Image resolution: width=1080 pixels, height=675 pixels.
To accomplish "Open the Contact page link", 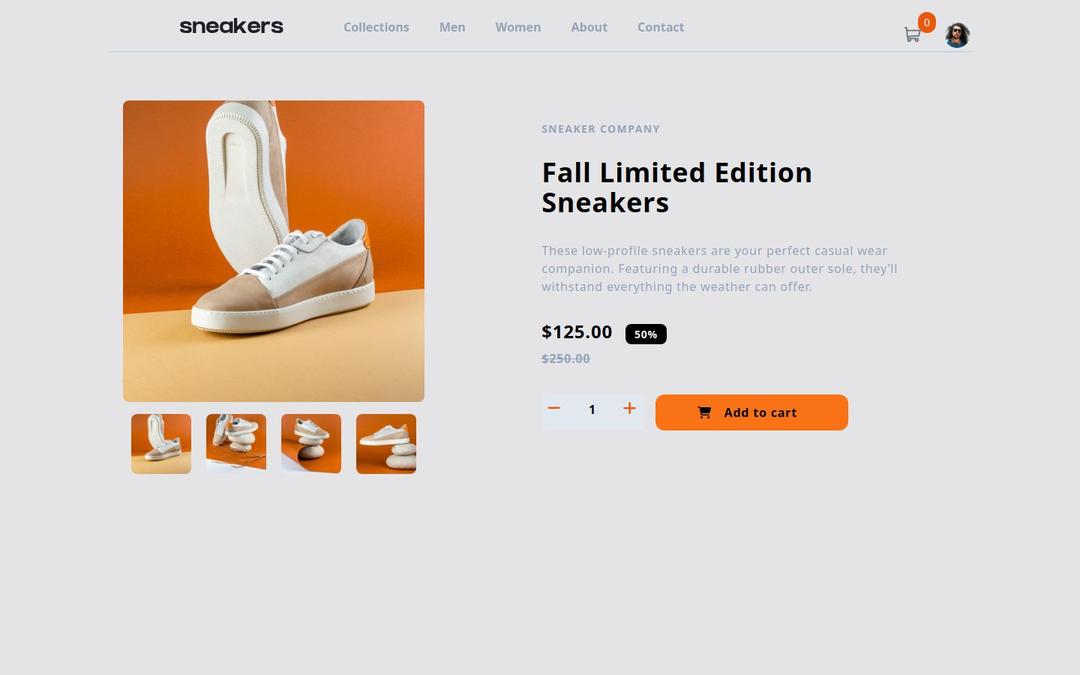I will click(x=661, y=27).
